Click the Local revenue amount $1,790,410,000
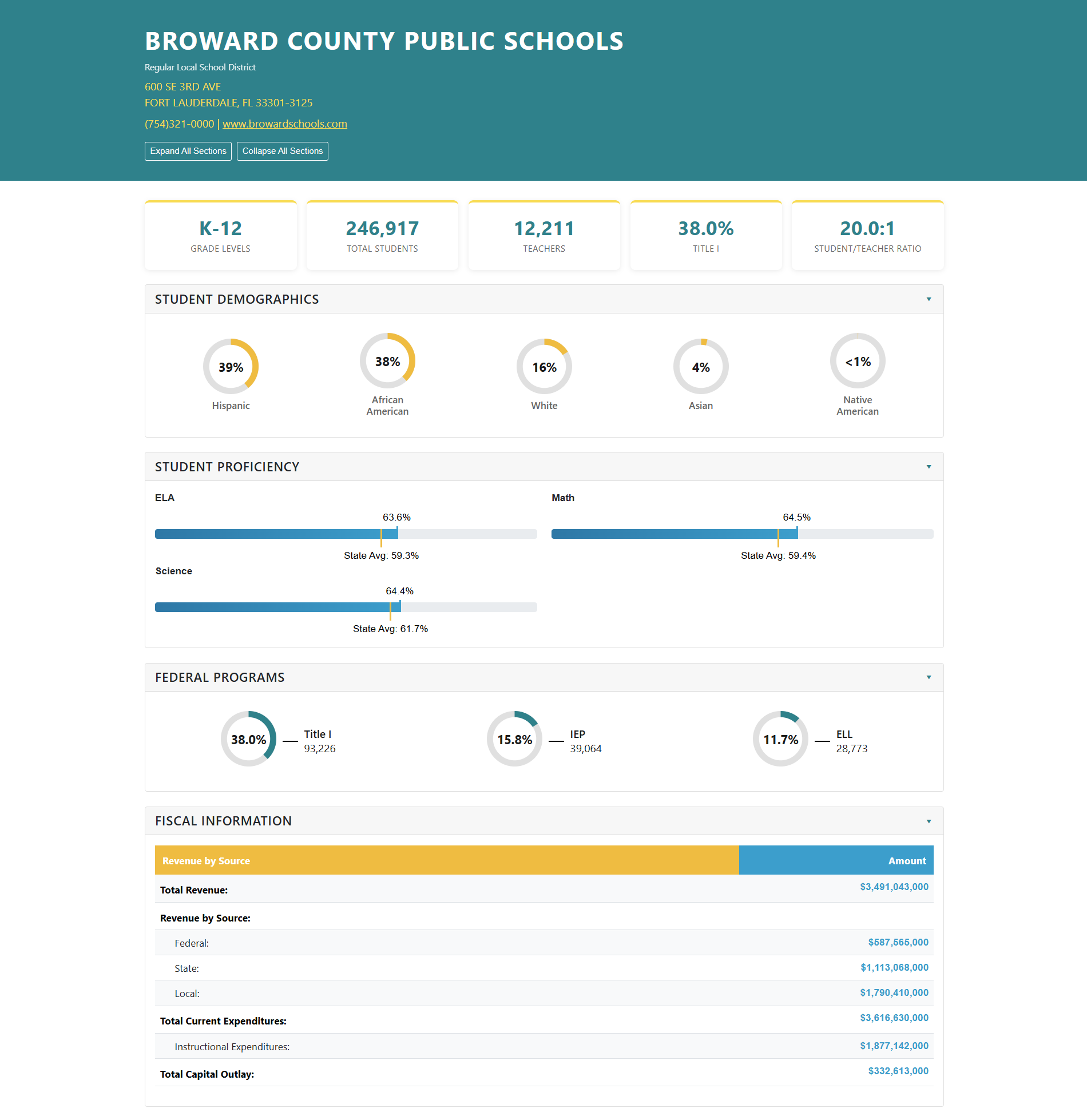 coord(894,992)
